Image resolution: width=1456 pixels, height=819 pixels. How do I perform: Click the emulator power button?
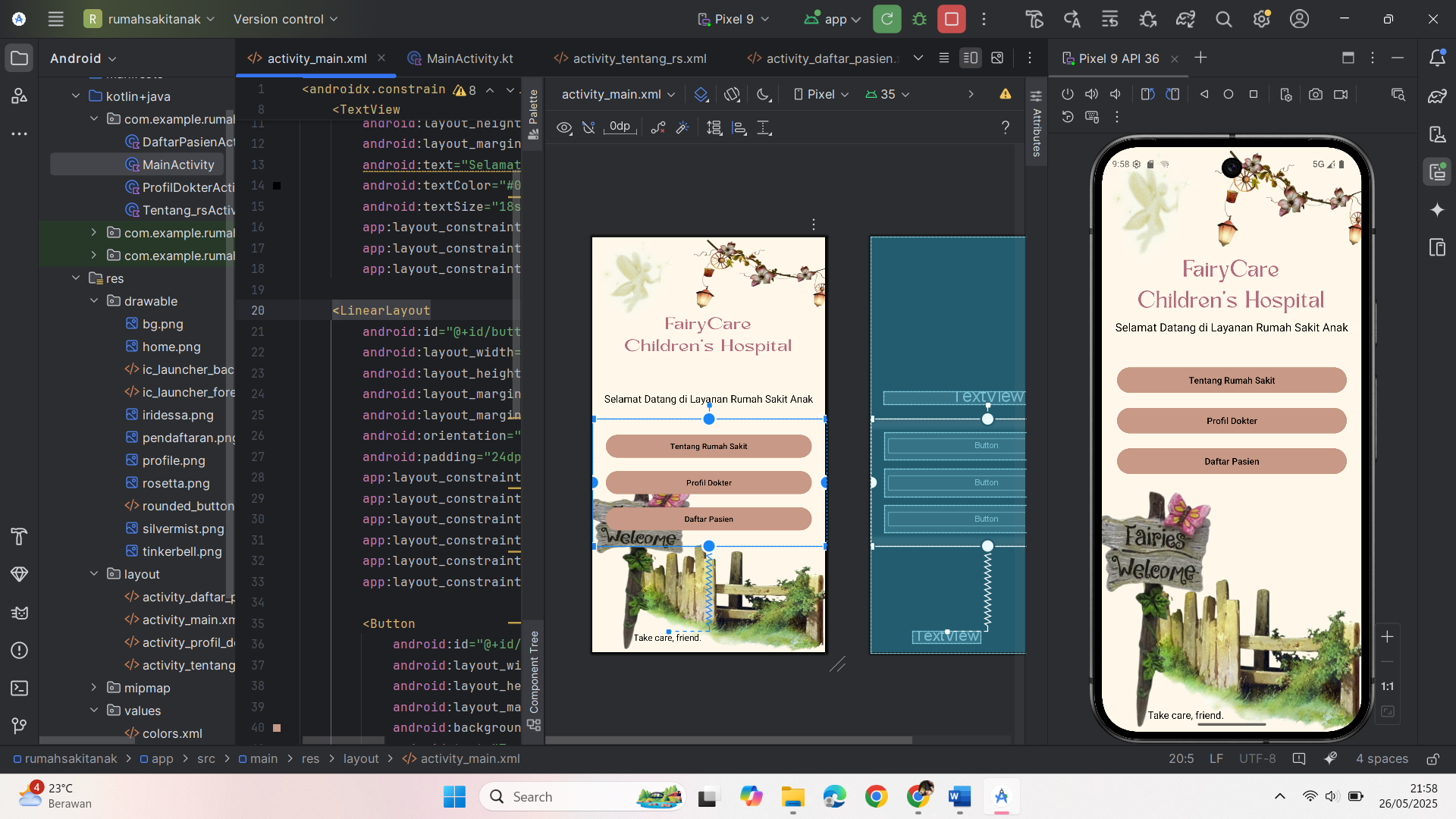click(1068, 94)
